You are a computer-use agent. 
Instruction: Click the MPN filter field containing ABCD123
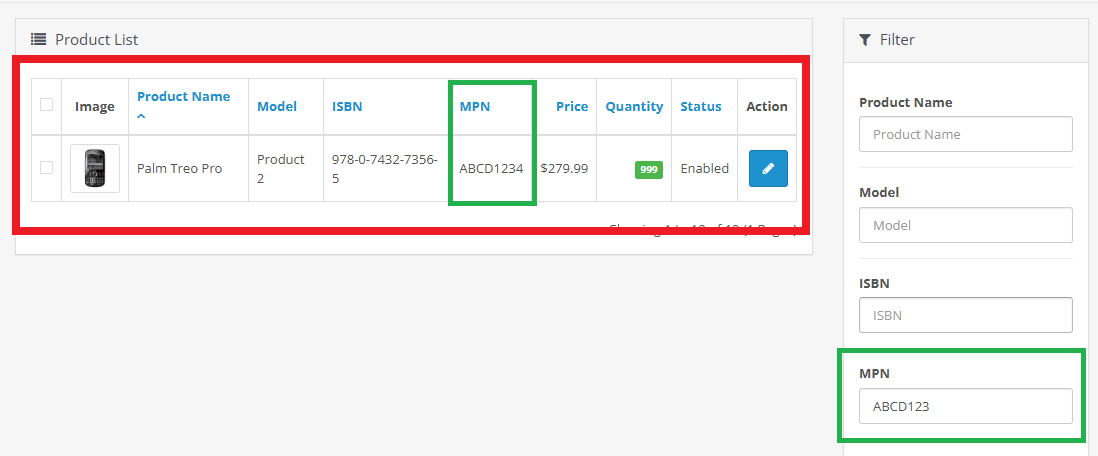click(x=965, y=406)
